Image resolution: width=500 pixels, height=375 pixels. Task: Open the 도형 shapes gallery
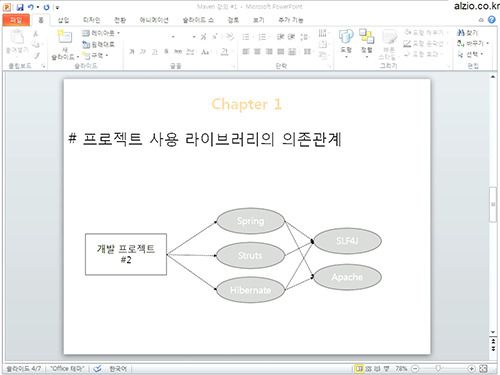[346, 43]
